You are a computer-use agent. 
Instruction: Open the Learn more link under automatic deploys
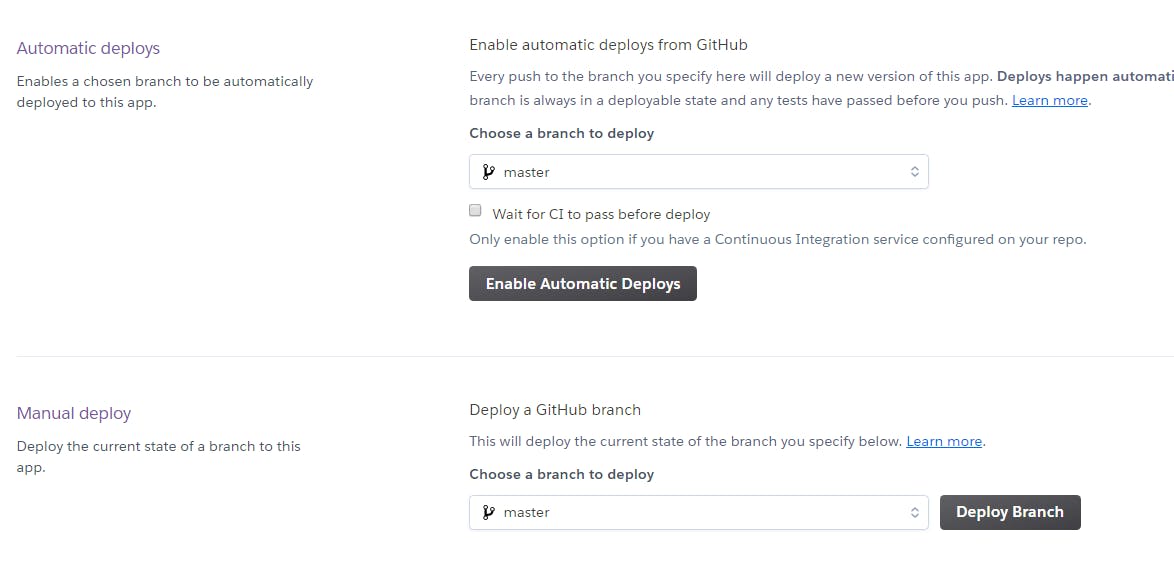(1050, 100)
